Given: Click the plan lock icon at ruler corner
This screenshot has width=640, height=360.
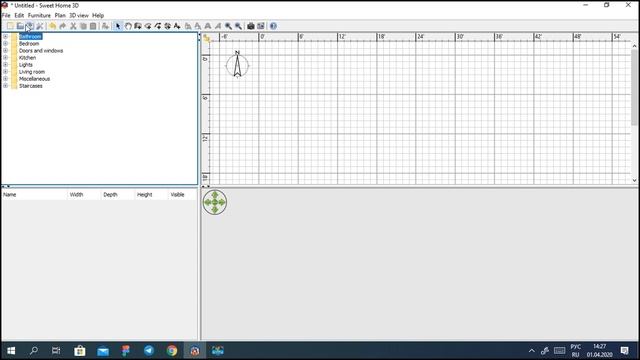Looking at the screenshot, I should click(x=206, y=38).
